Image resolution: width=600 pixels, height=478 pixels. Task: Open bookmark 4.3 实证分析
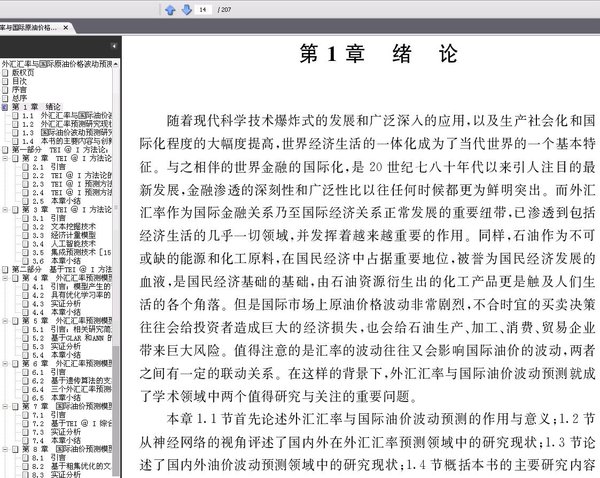[x=57, y=303]
